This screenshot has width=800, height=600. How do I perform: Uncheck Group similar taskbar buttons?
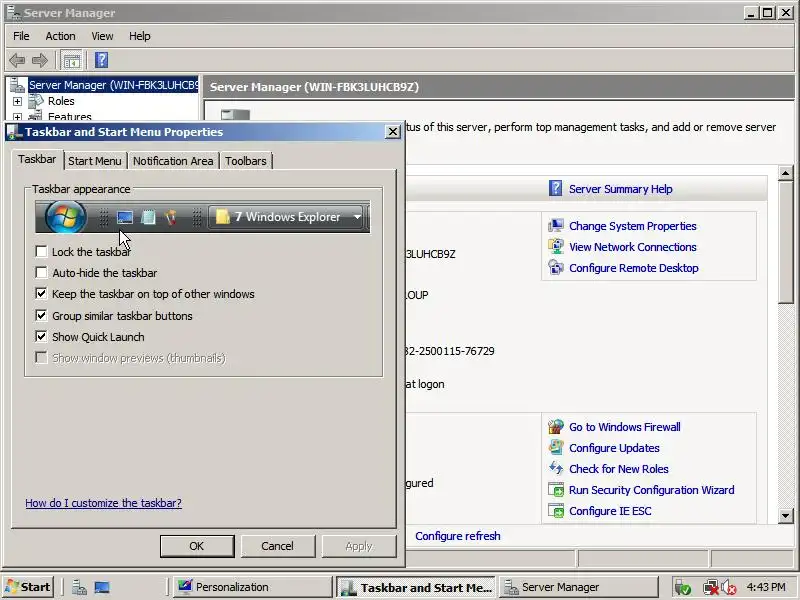(41, 315)
